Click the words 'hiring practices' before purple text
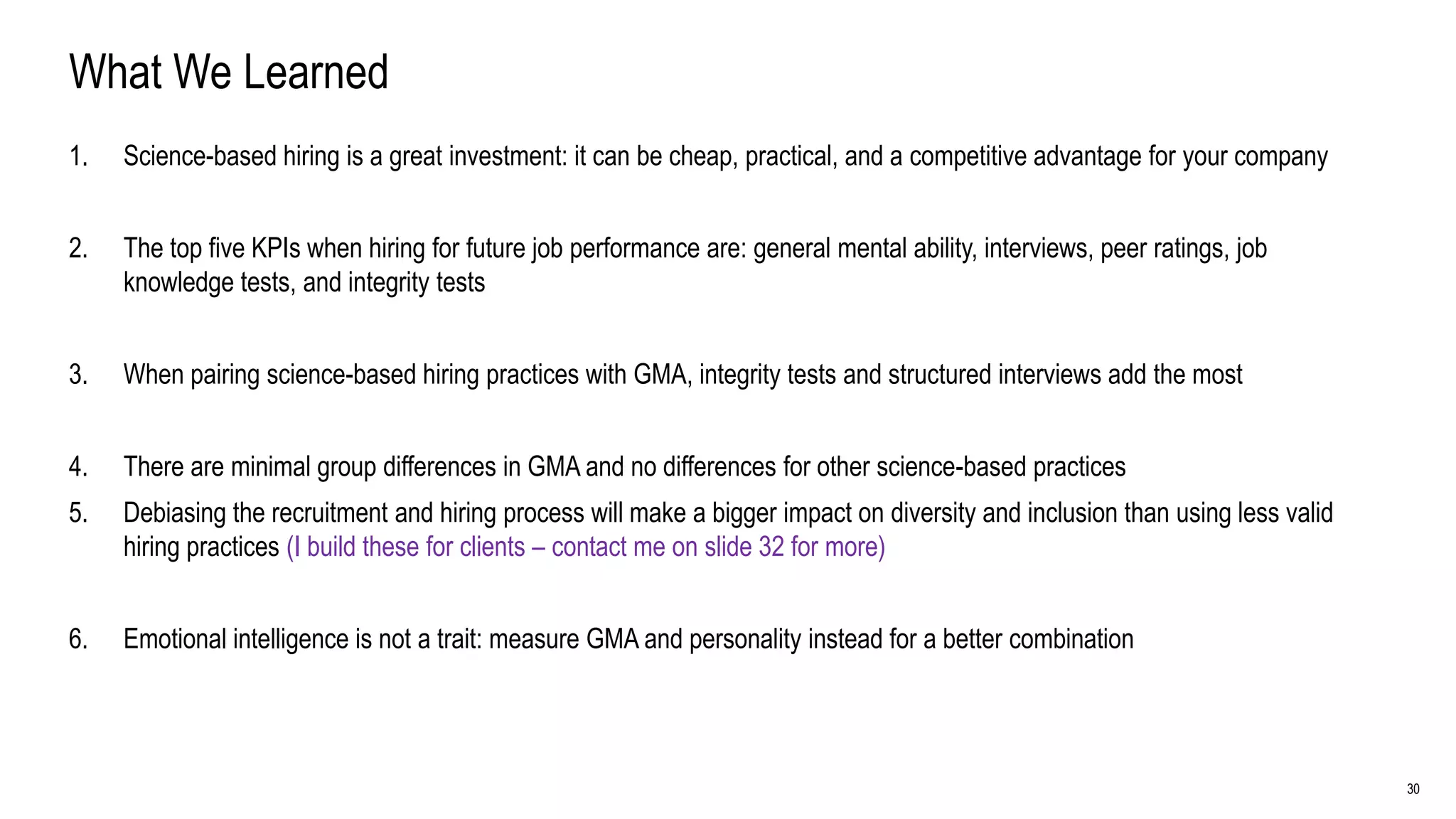The width and height of the screenshot is (1456, 819). click(x=201, y=547)
